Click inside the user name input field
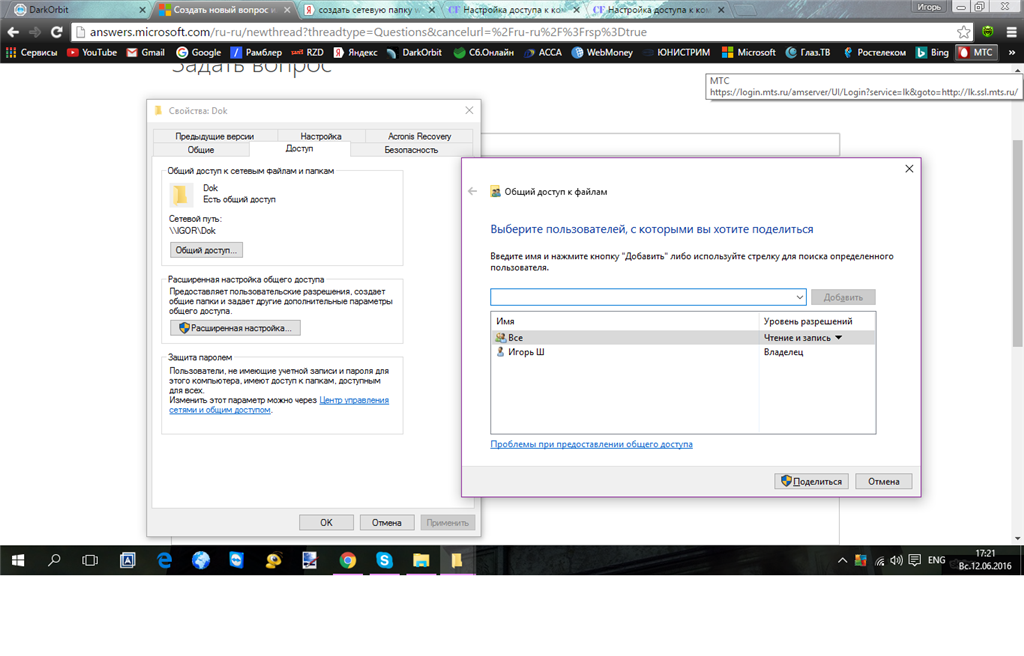 tap(642, 297)
